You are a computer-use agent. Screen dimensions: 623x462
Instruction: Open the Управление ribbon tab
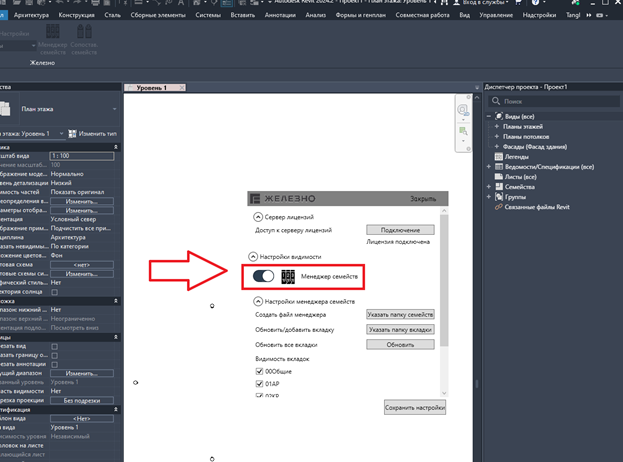pyautogui.click(x=496, y=15)
